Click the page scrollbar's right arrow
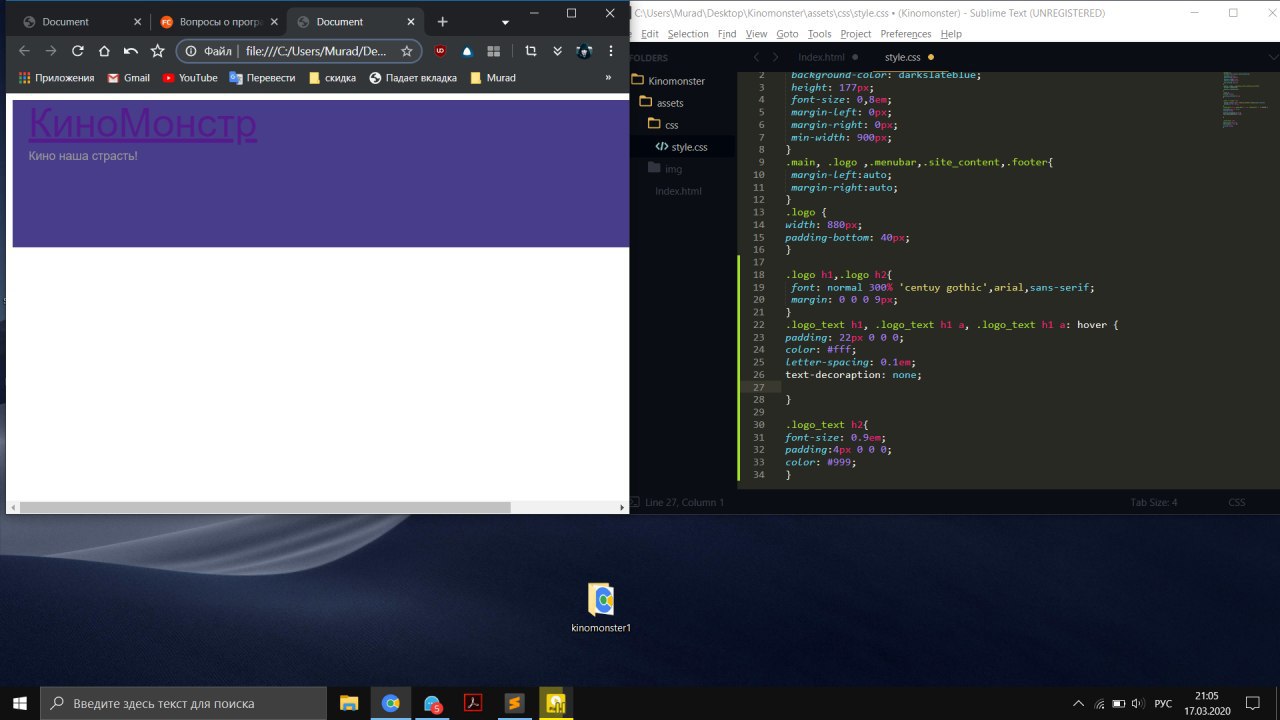This screenshot has height=720, width=1280. [x=622, y=508]
